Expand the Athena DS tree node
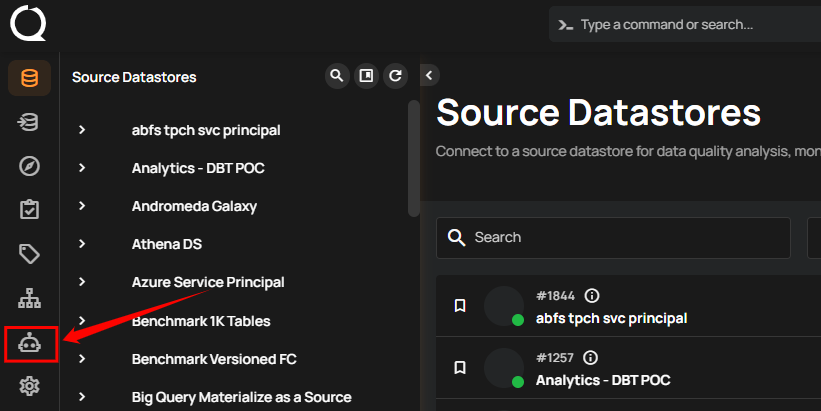 (82, 244)
